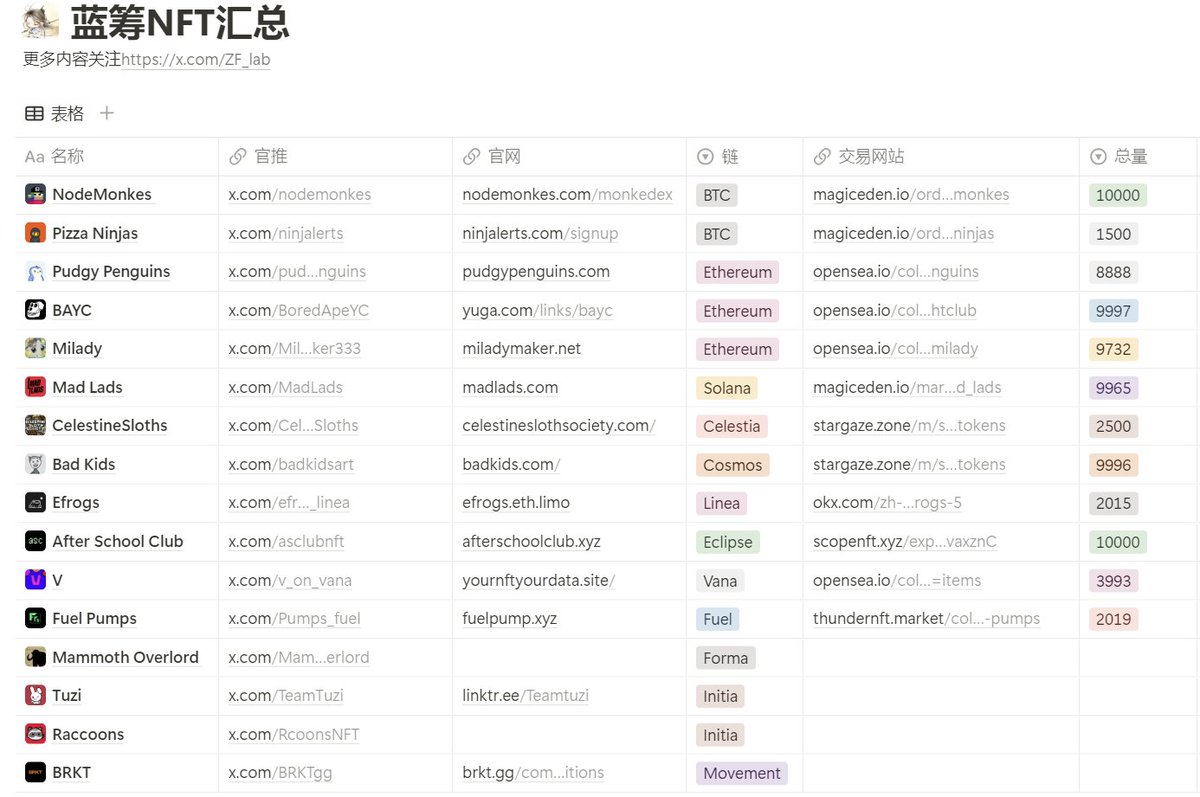The height and width of the screenshot is (797, 1200).
Task: Click the Linea chain tag
Action: pos(721,503)
